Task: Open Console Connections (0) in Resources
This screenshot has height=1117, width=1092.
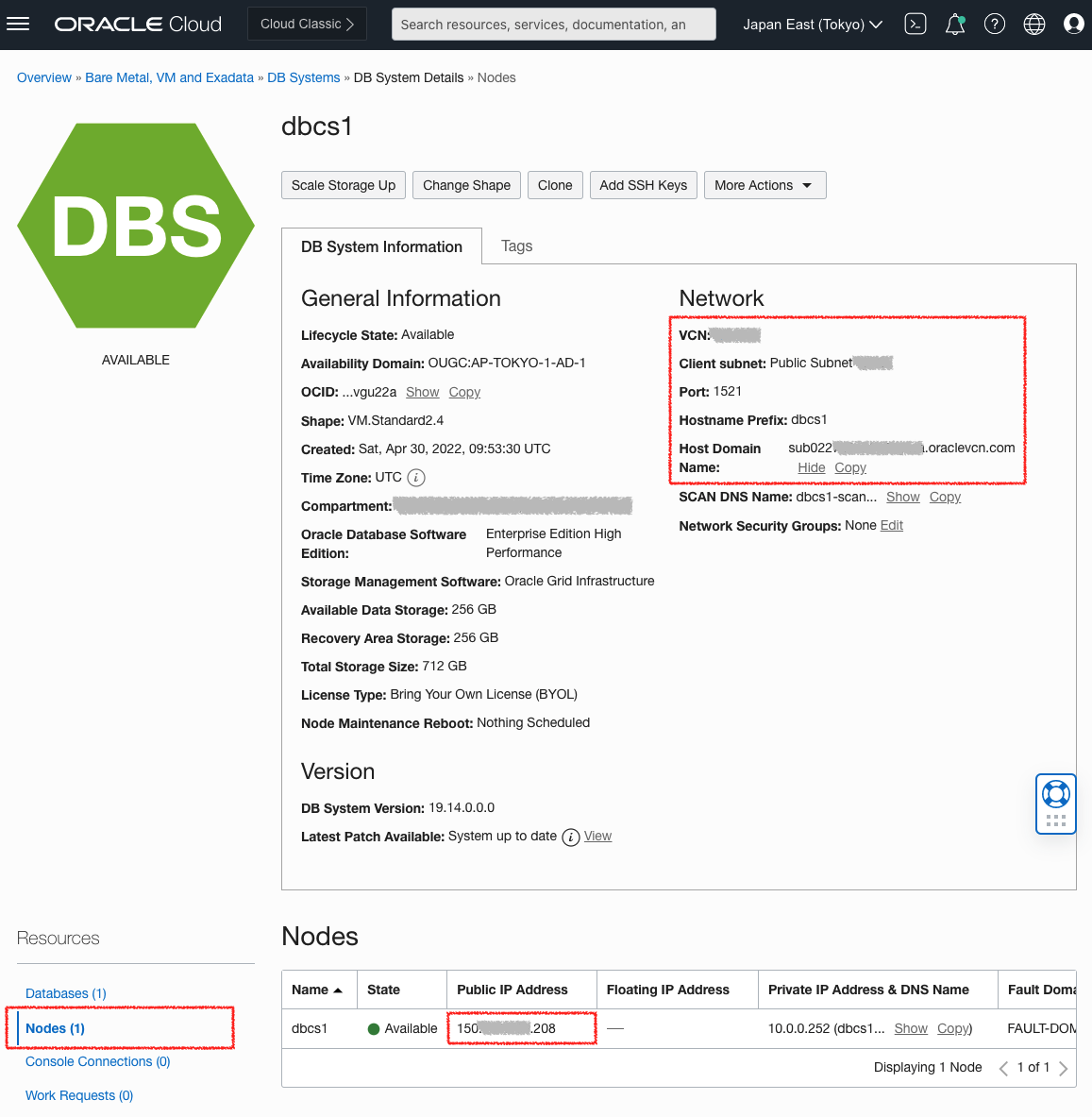Action: click(x=97, y=1061)
